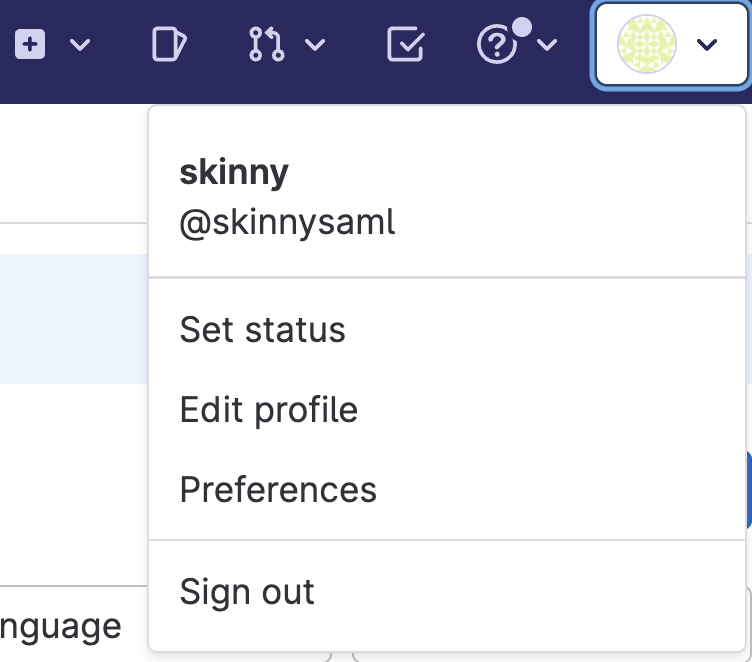Expand the Help menu chevron
The image size is (752, 662).
coord(547,45)
